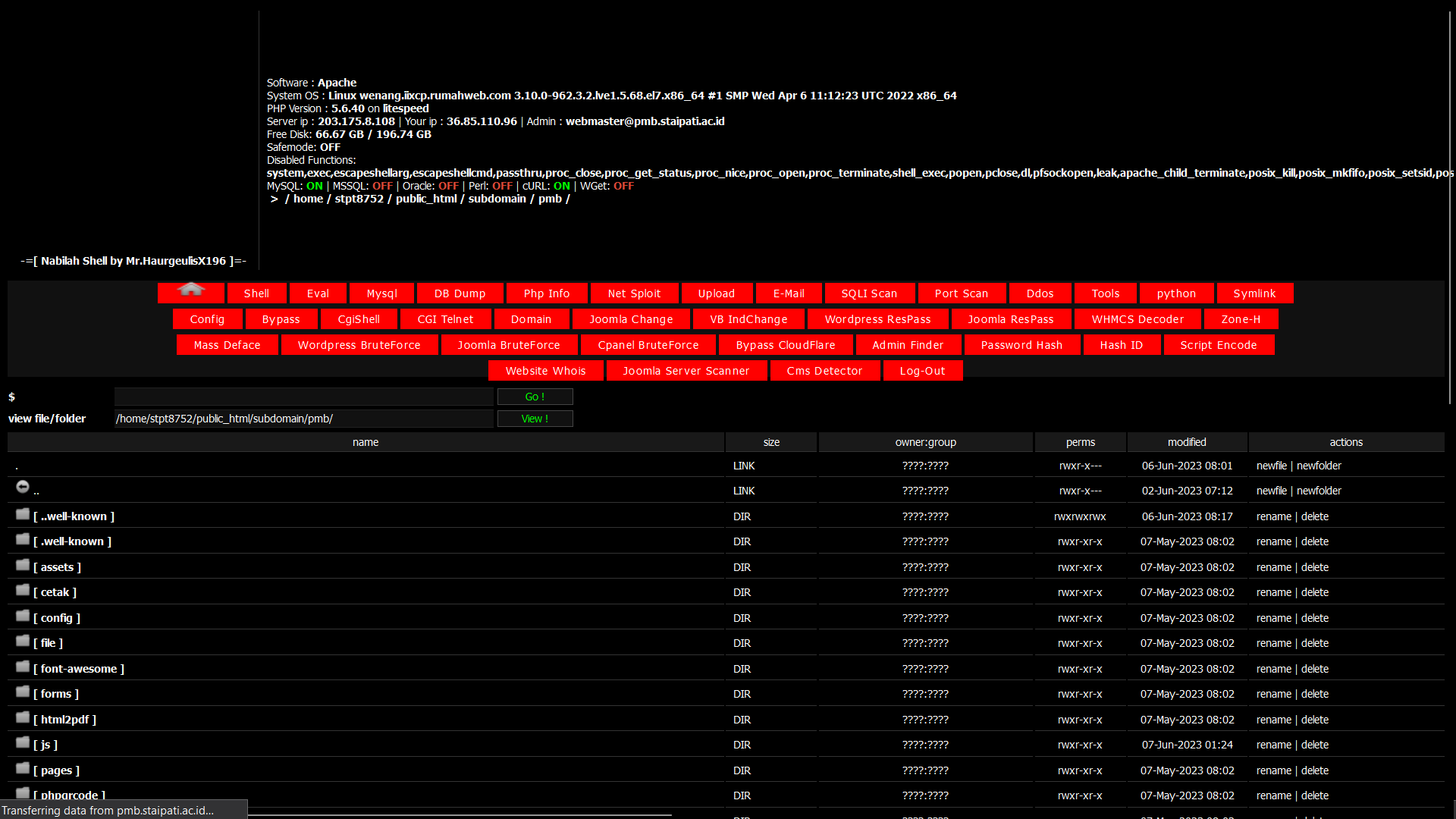Click the folder icon for .well-known row
The image size is (1456, 819).
coord(23,539)
